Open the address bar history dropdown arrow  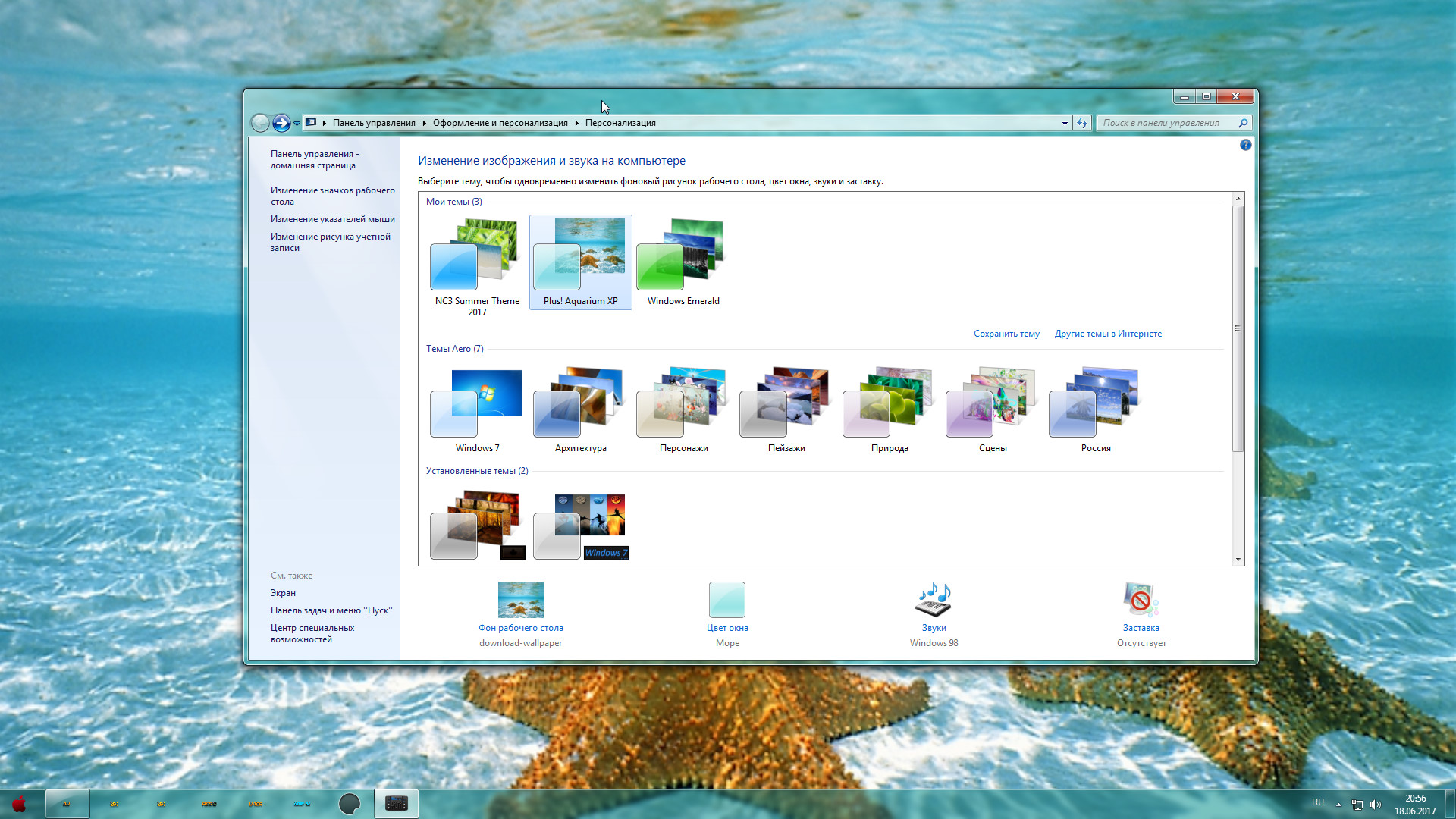[x=1065, y=122]
